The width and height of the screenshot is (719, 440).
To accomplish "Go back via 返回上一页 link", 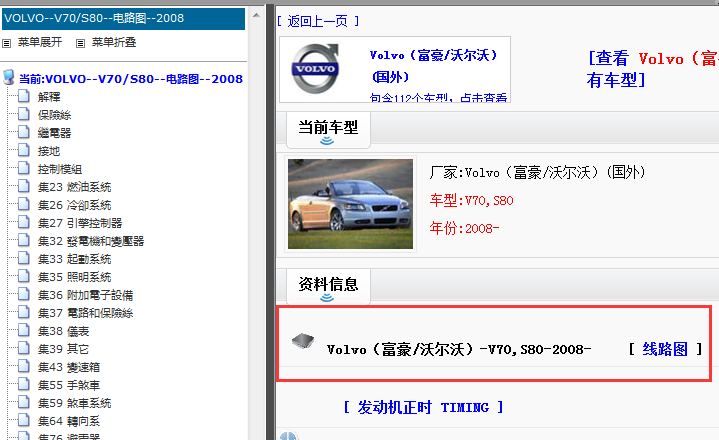I will pyautogui.click(x=318, y=21).
